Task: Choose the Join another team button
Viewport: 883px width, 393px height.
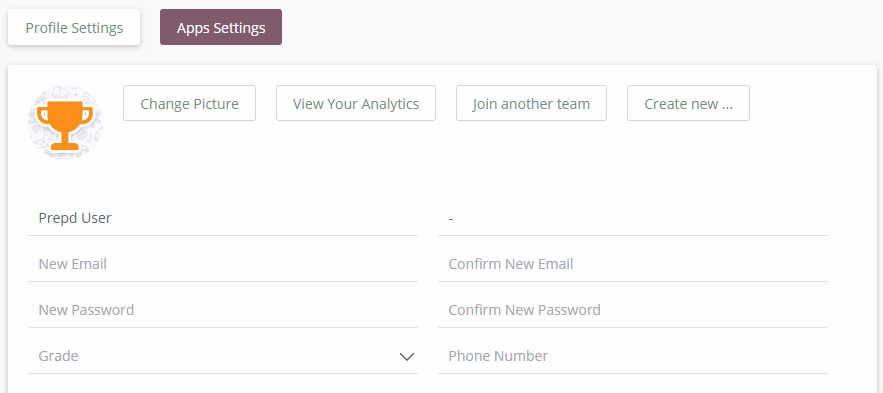Action: pos(531,103)
